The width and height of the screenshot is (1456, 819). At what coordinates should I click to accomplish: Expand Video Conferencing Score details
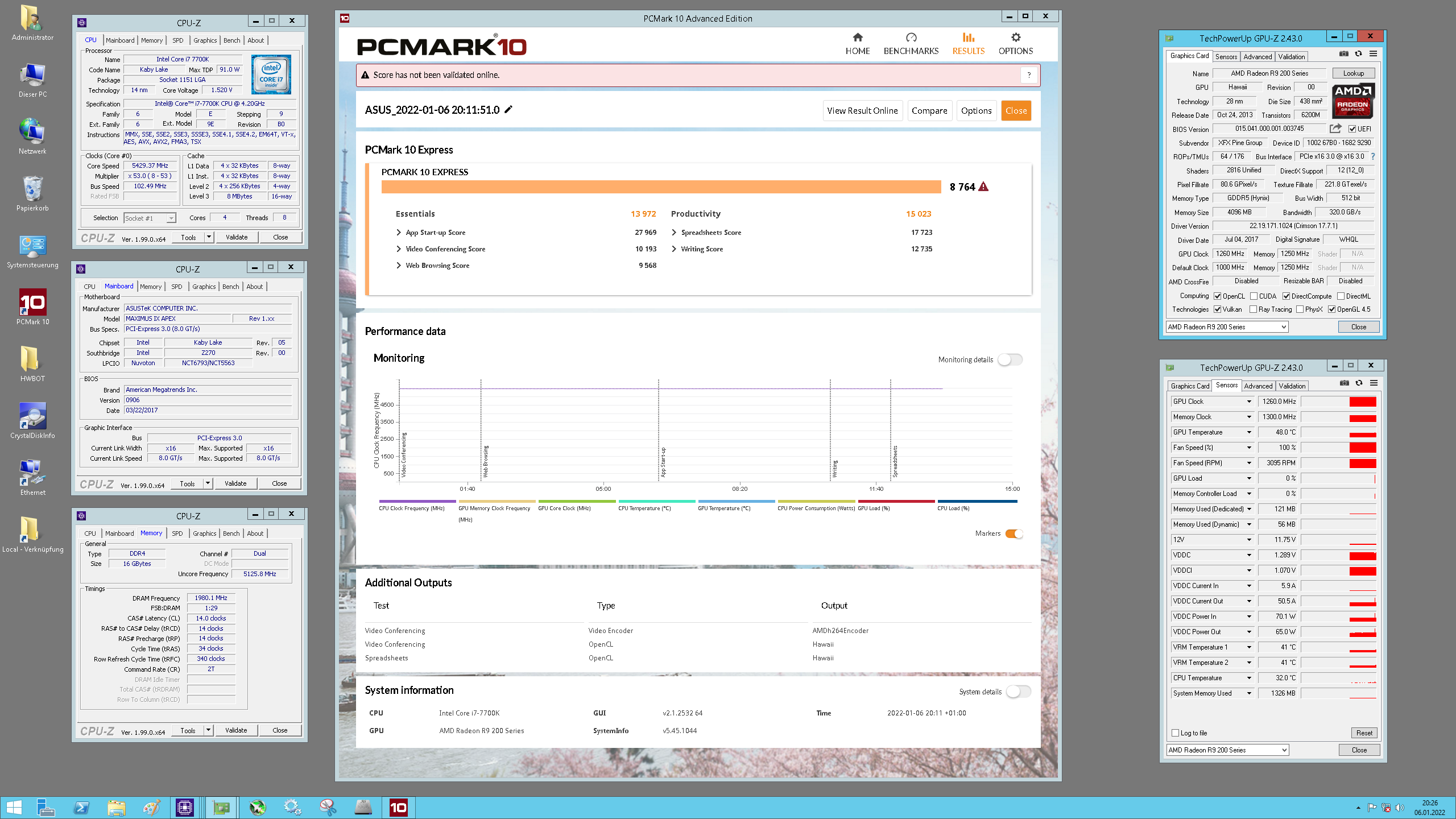pyautogui.click(x=399, y=249)
